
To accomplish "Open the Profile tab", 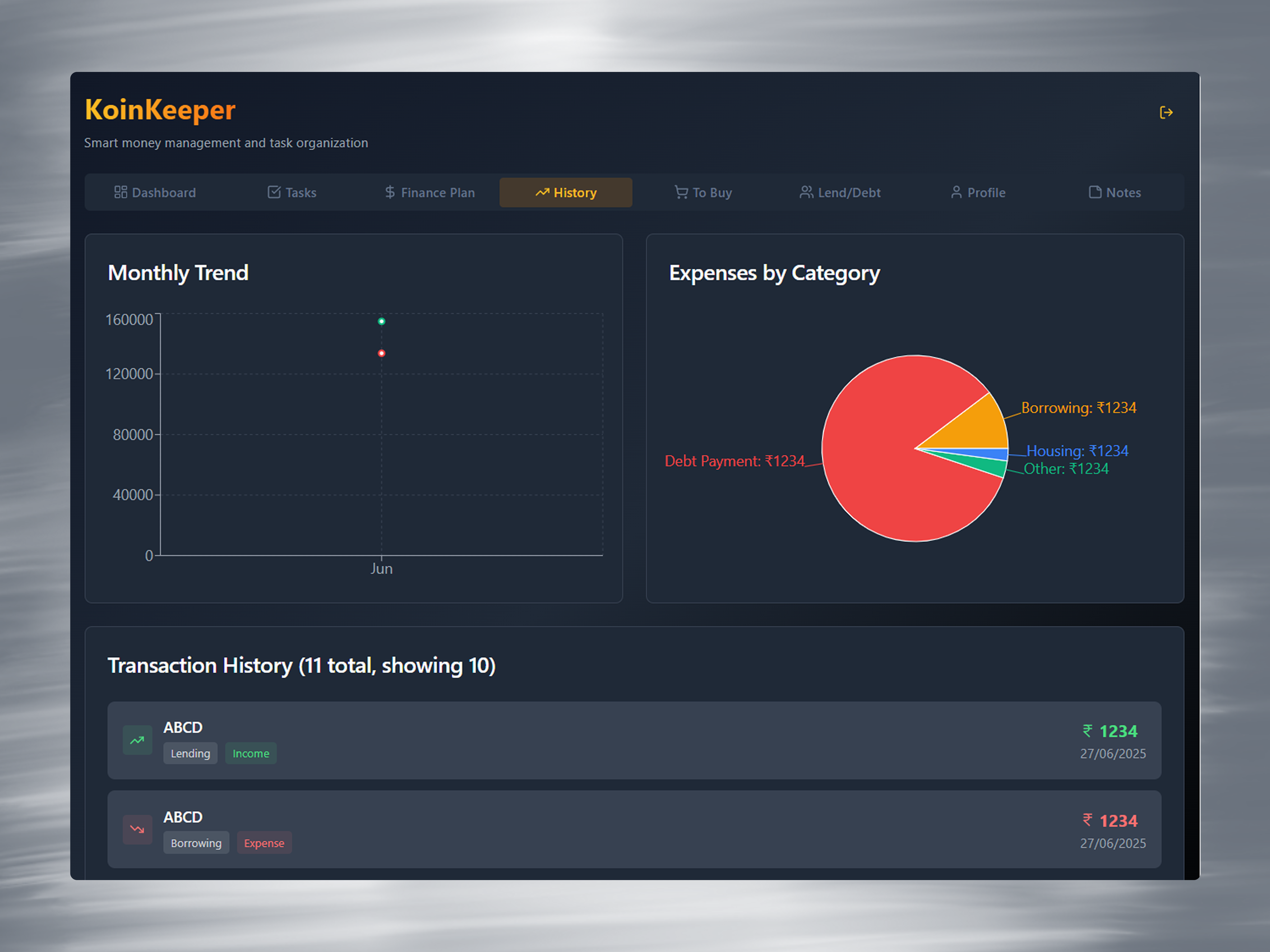I will tap(978, 193).
